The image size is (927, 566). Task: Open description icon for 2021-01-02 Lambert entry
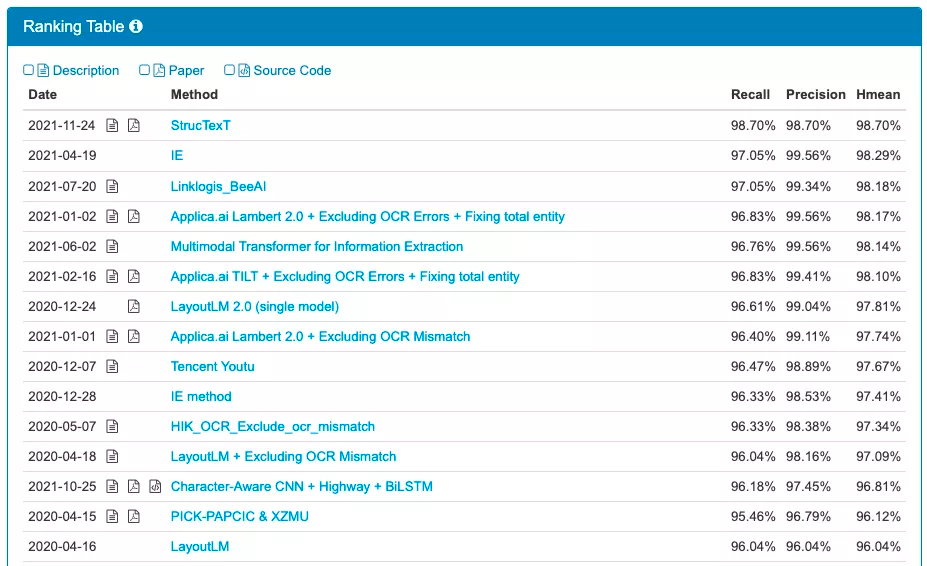(112, 216)
